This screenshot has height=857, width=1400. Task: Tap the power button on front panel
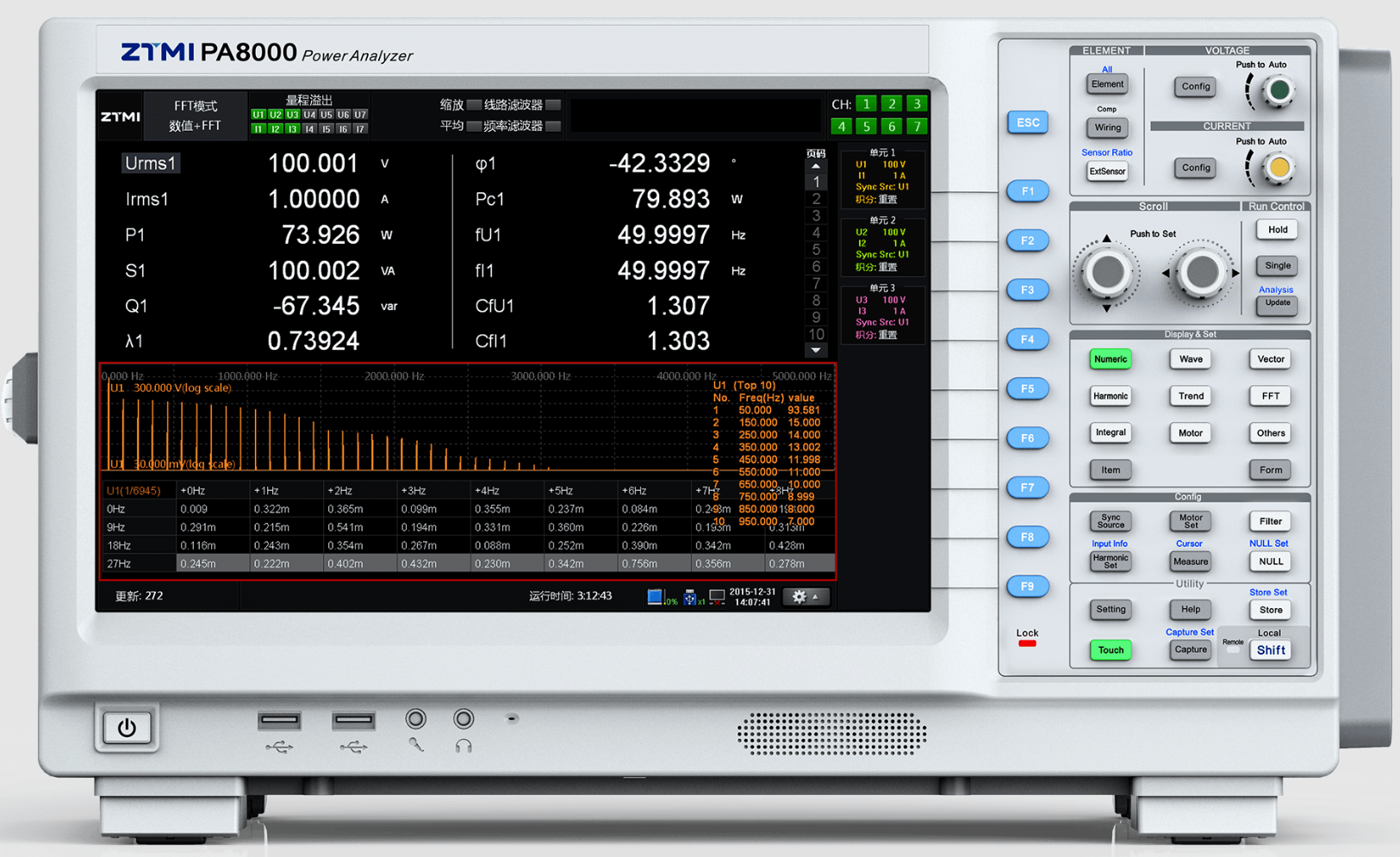(127, 728)
